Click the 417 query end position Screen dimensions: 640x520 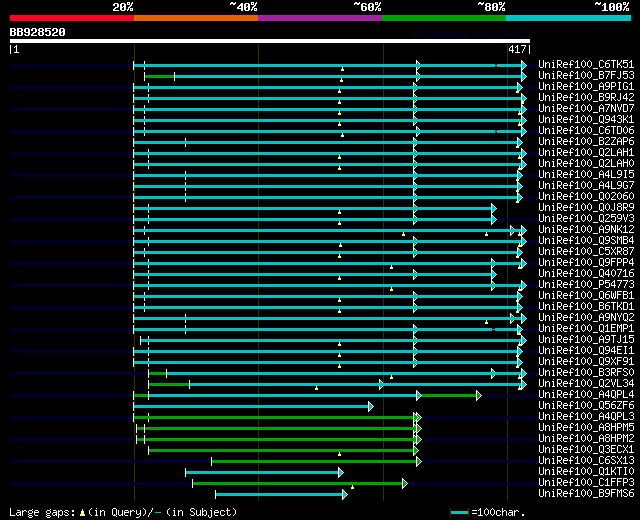point(517,49)
